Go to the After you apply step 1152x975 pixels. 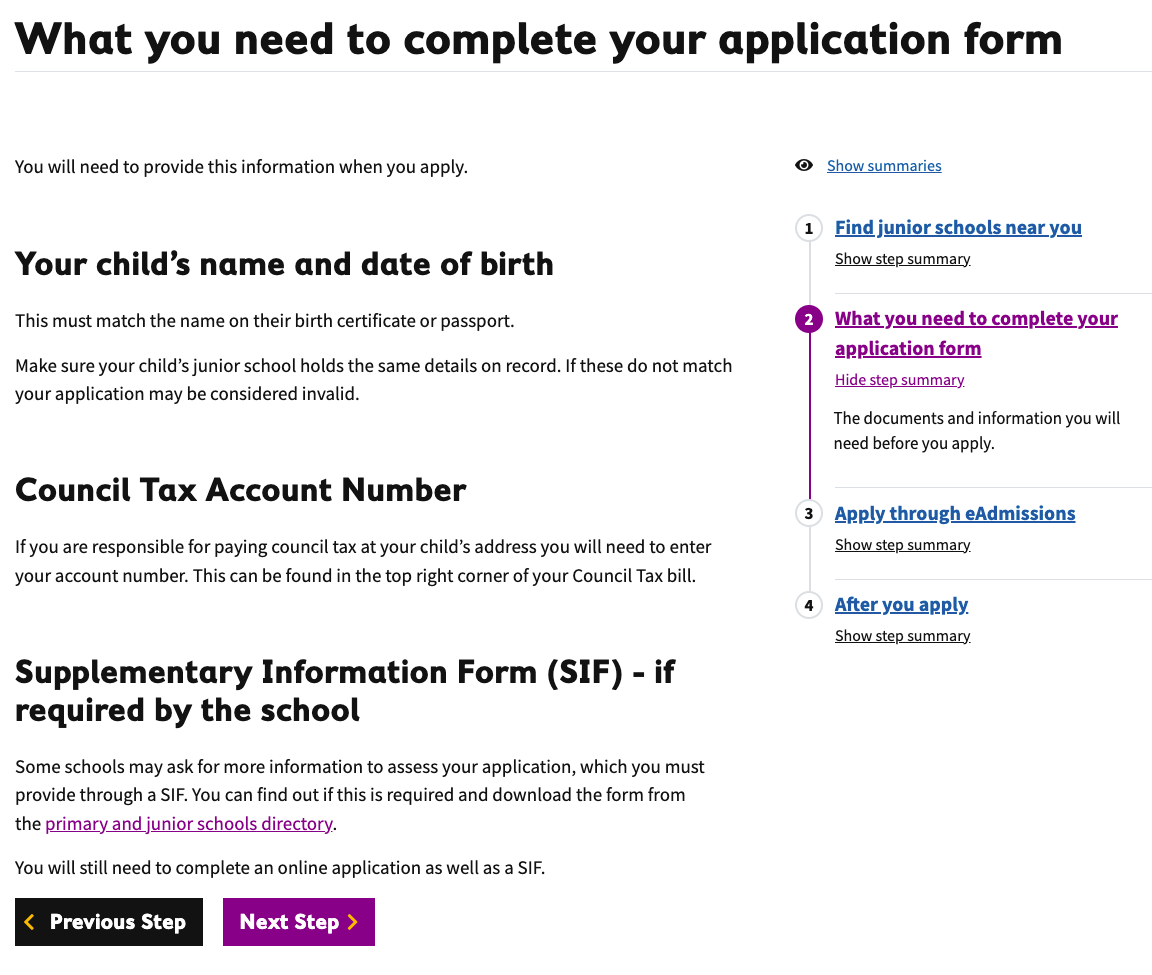(901, 604)
